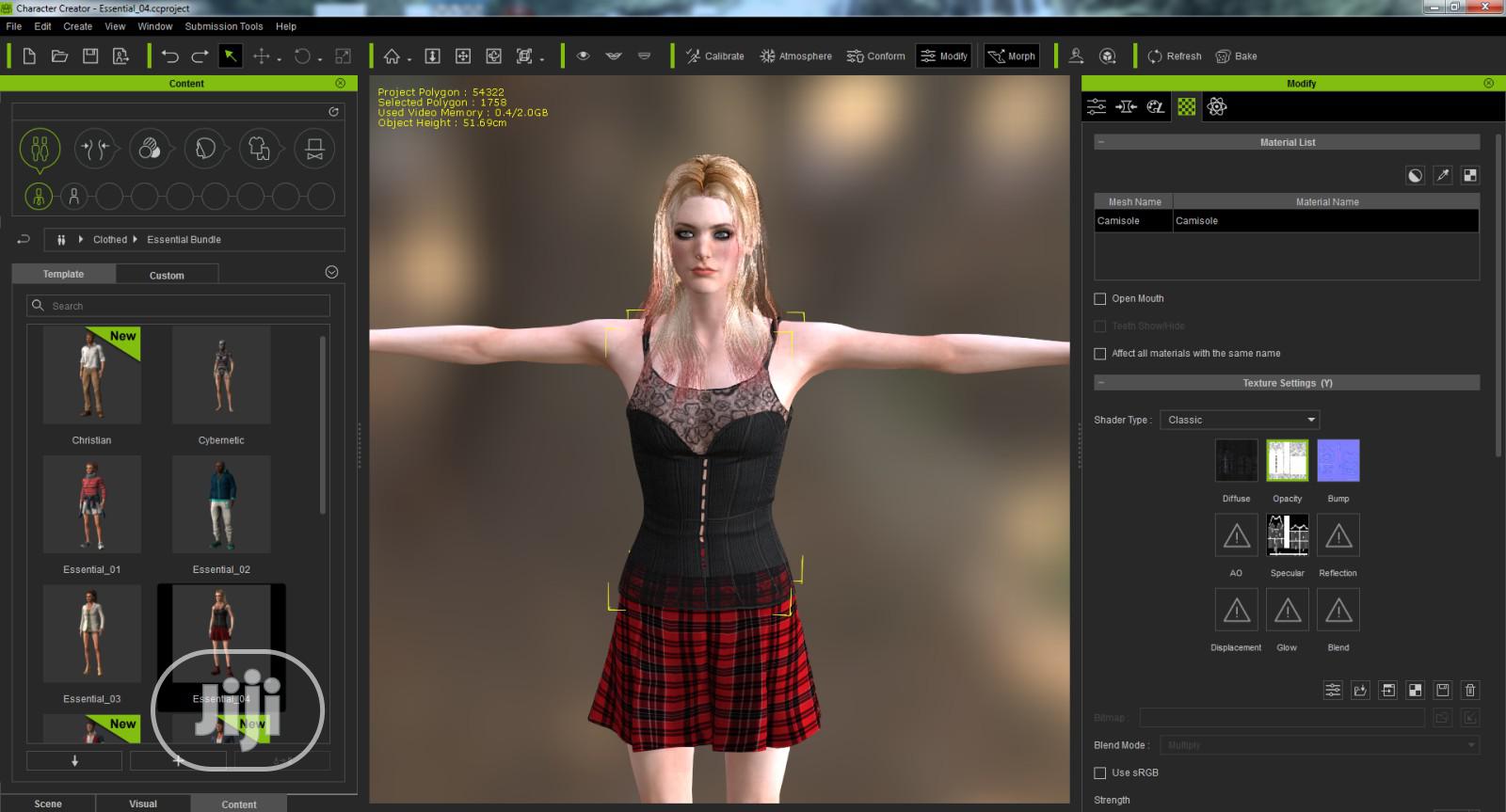Open the Shader Type dropdown
This screenshot has height=812, width=1506.
(1240, 420)
